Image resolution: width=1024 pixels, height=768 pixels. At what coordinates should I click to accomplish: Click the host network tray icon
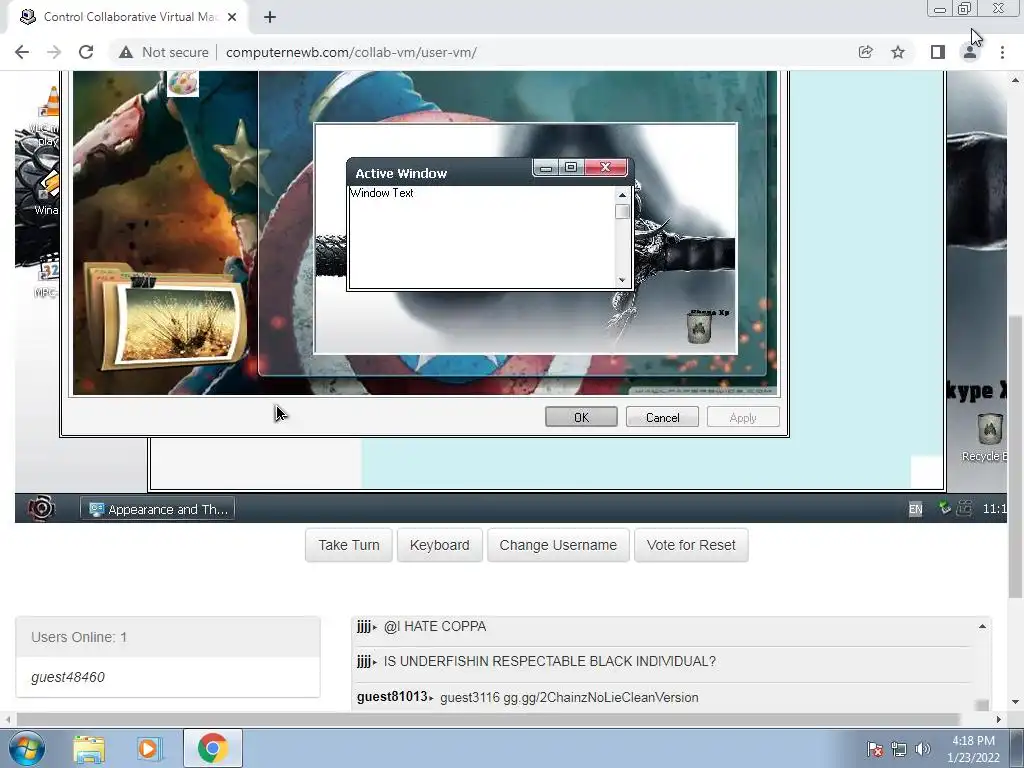point(899,749)
